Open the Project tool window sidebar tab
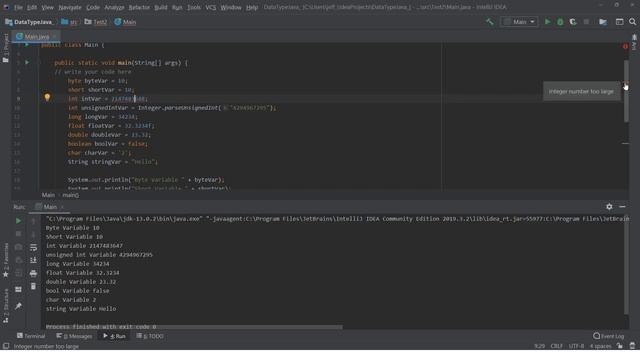The height and width of the screenshot is (360, 640). tap(6, 48)
